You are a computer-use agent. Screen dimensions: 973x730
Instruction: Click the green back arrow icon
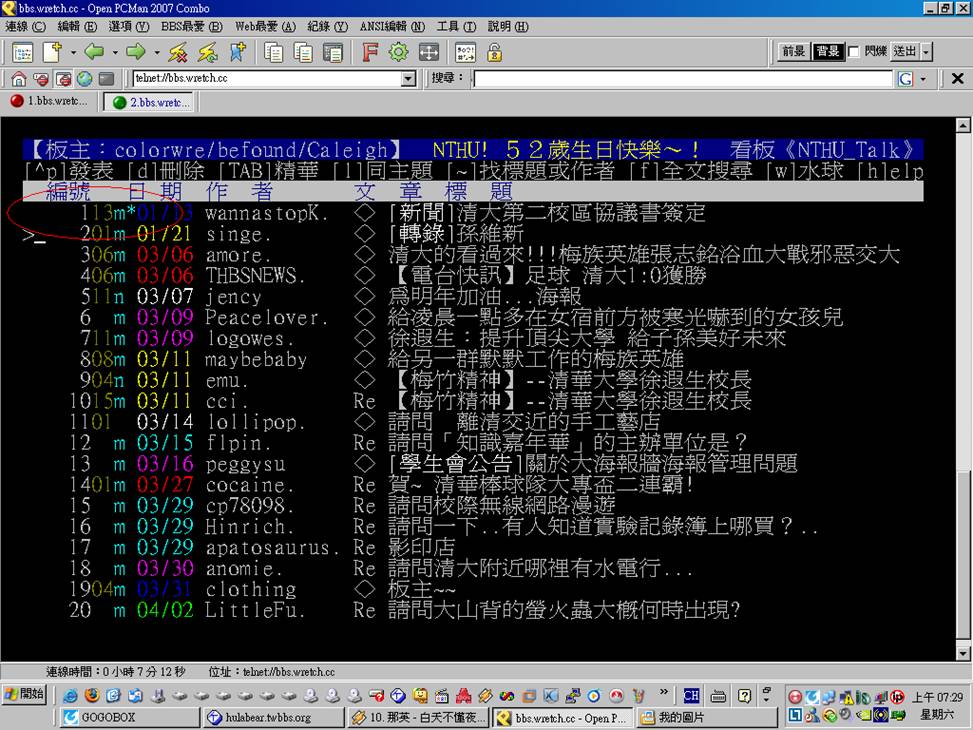[94, 52]
